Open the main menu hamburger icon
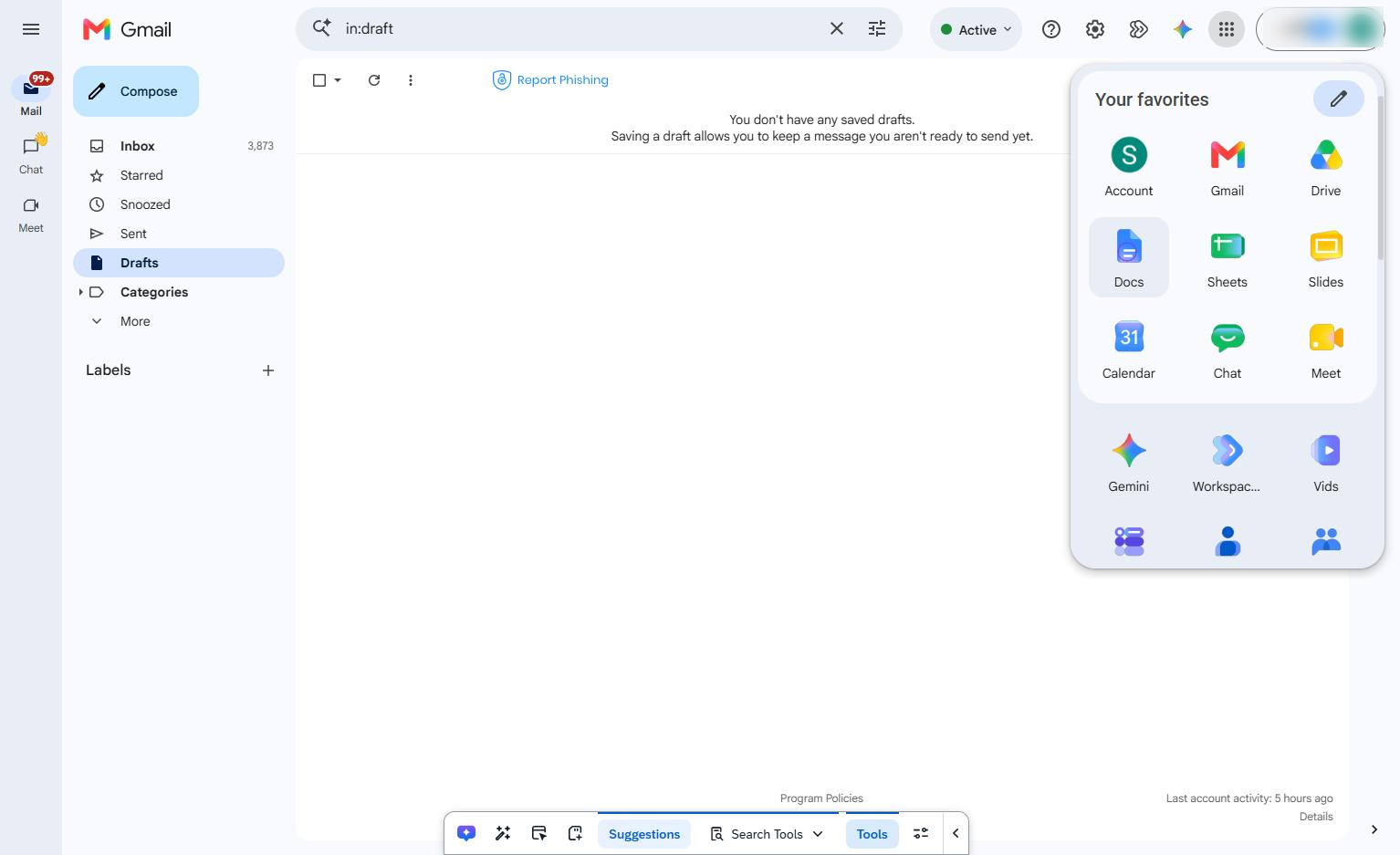 (31, 29)
